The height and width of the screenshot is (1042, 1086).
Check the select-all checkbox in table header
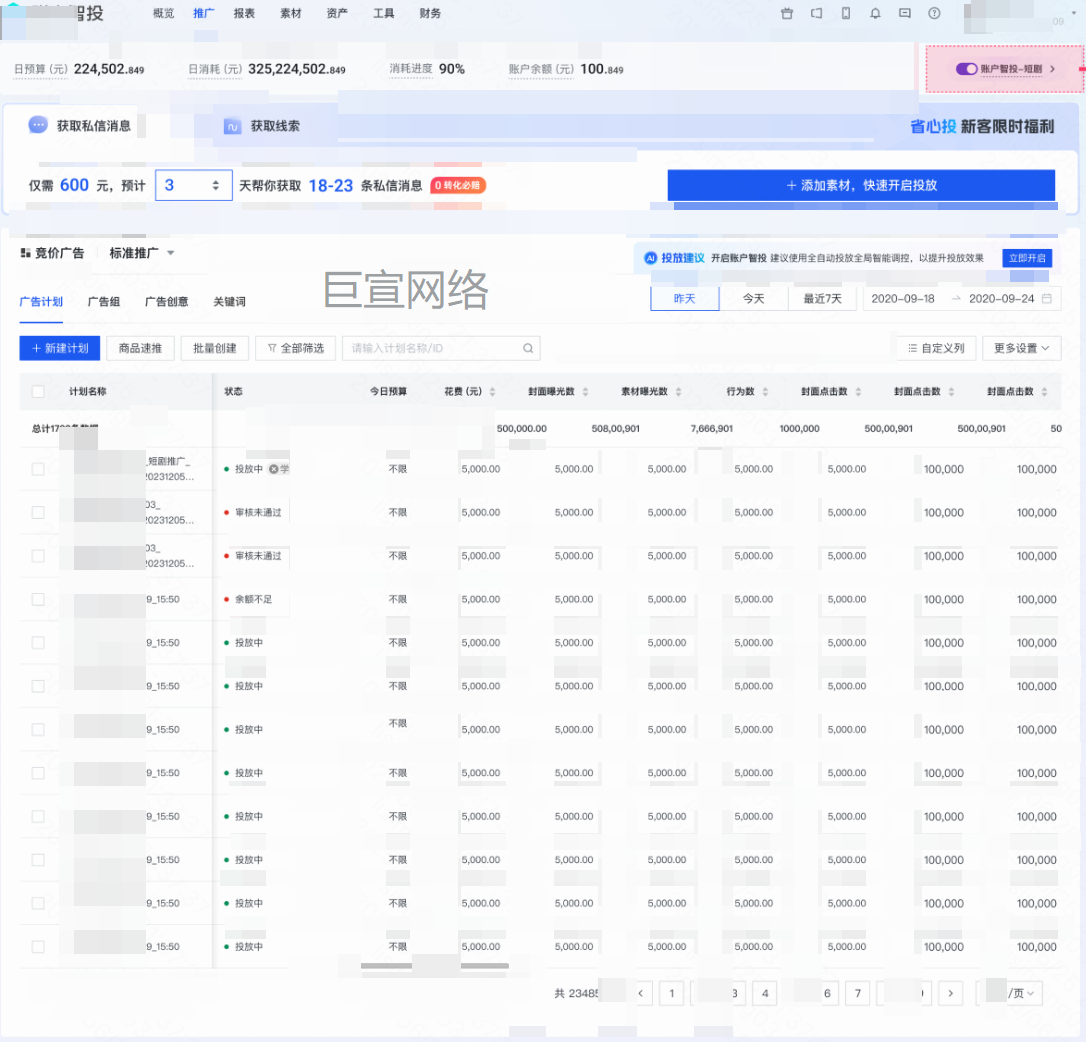tap(38, 392)
